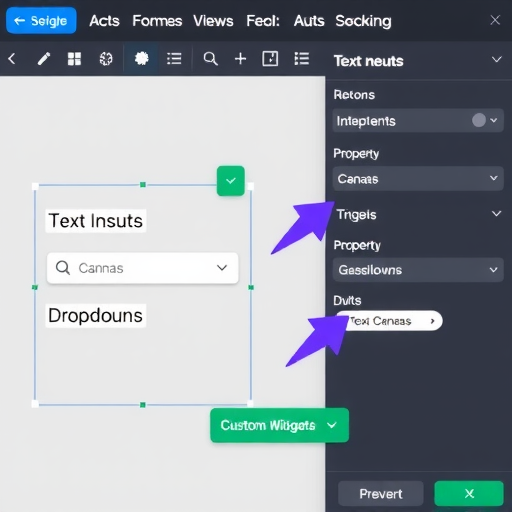Open the grid layout view icon

(x=74, y=59)
